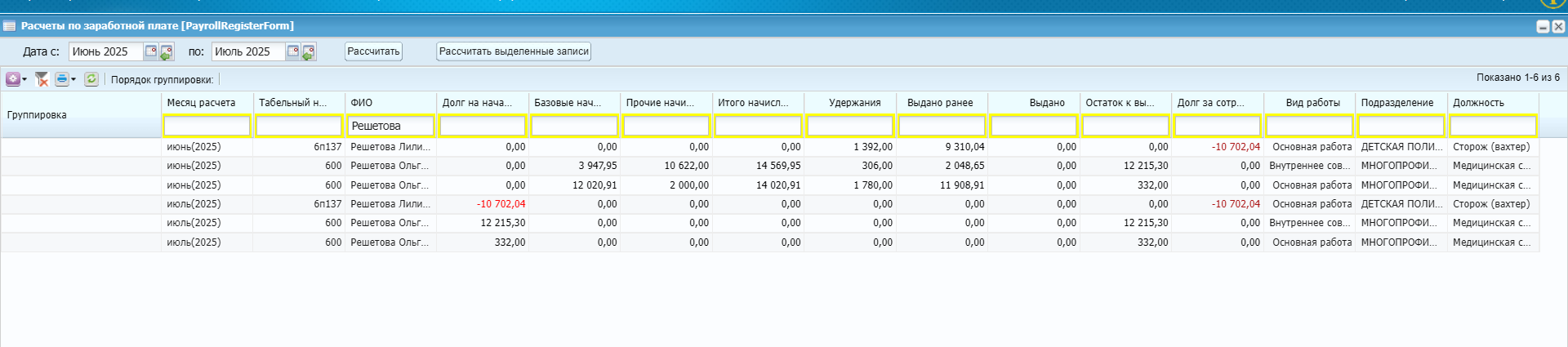
Task: Open the print options dropdown
Action: [65, 79]
